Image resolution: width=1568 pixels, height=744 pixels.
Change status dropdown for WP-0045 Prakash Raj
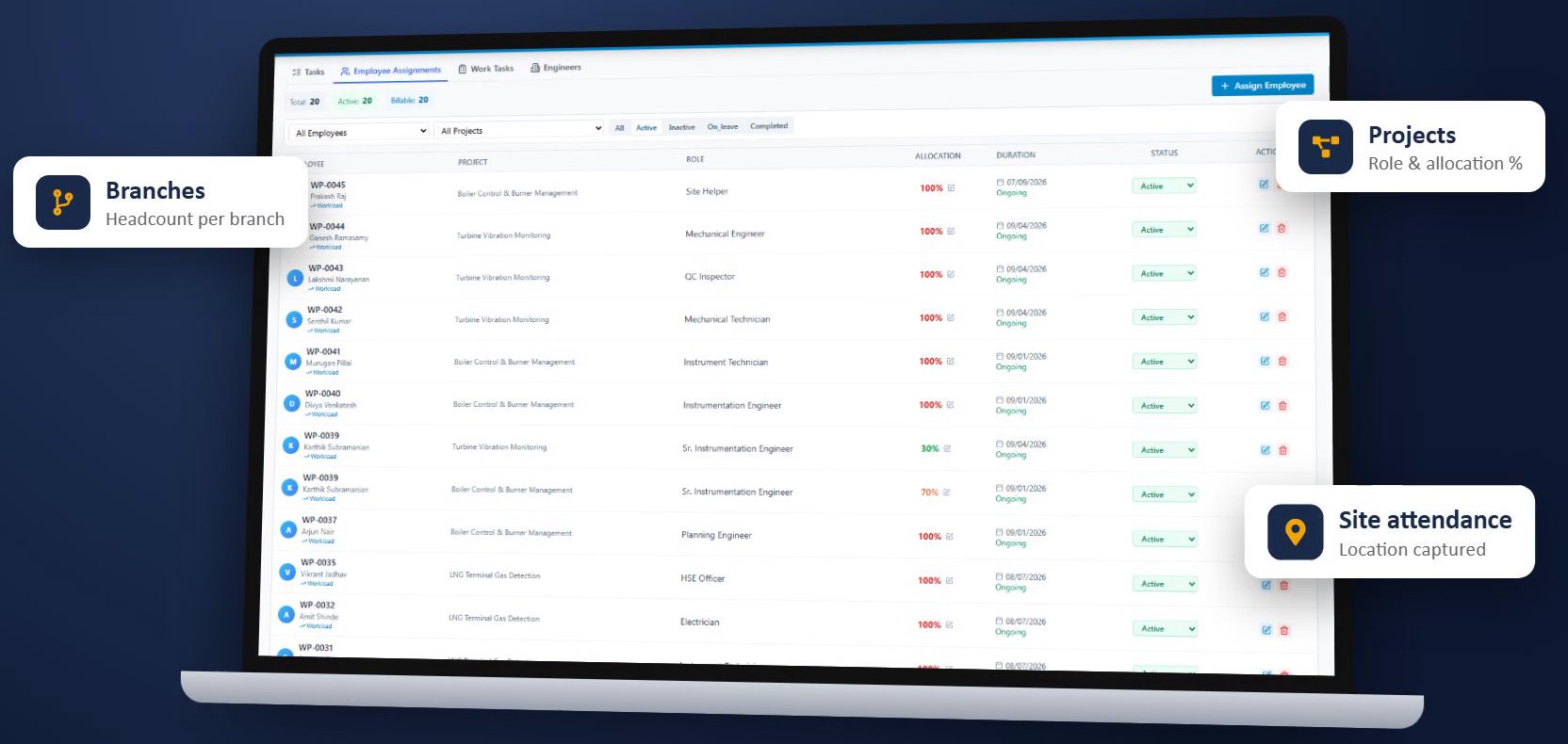[x=1165, y=186]
